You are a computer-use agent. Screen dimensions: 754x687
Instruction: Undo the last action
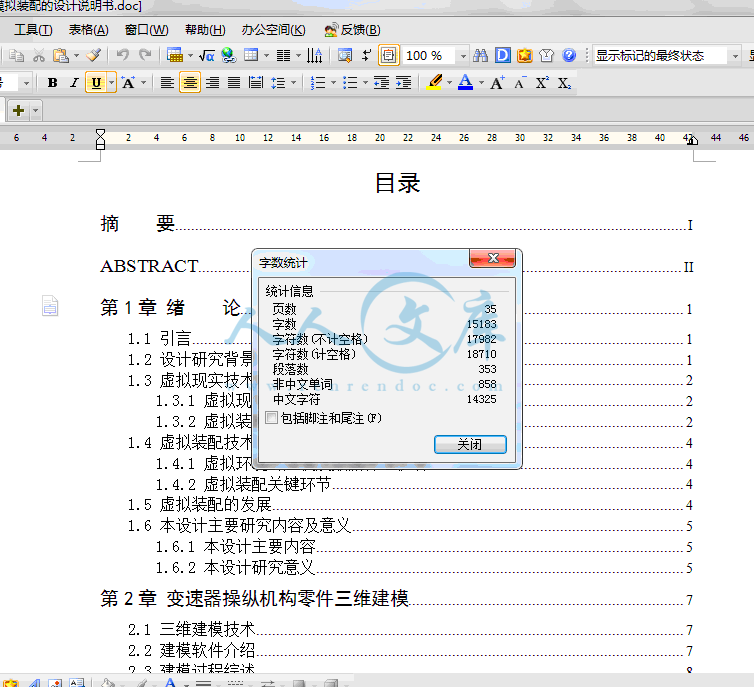click(123, 55)
